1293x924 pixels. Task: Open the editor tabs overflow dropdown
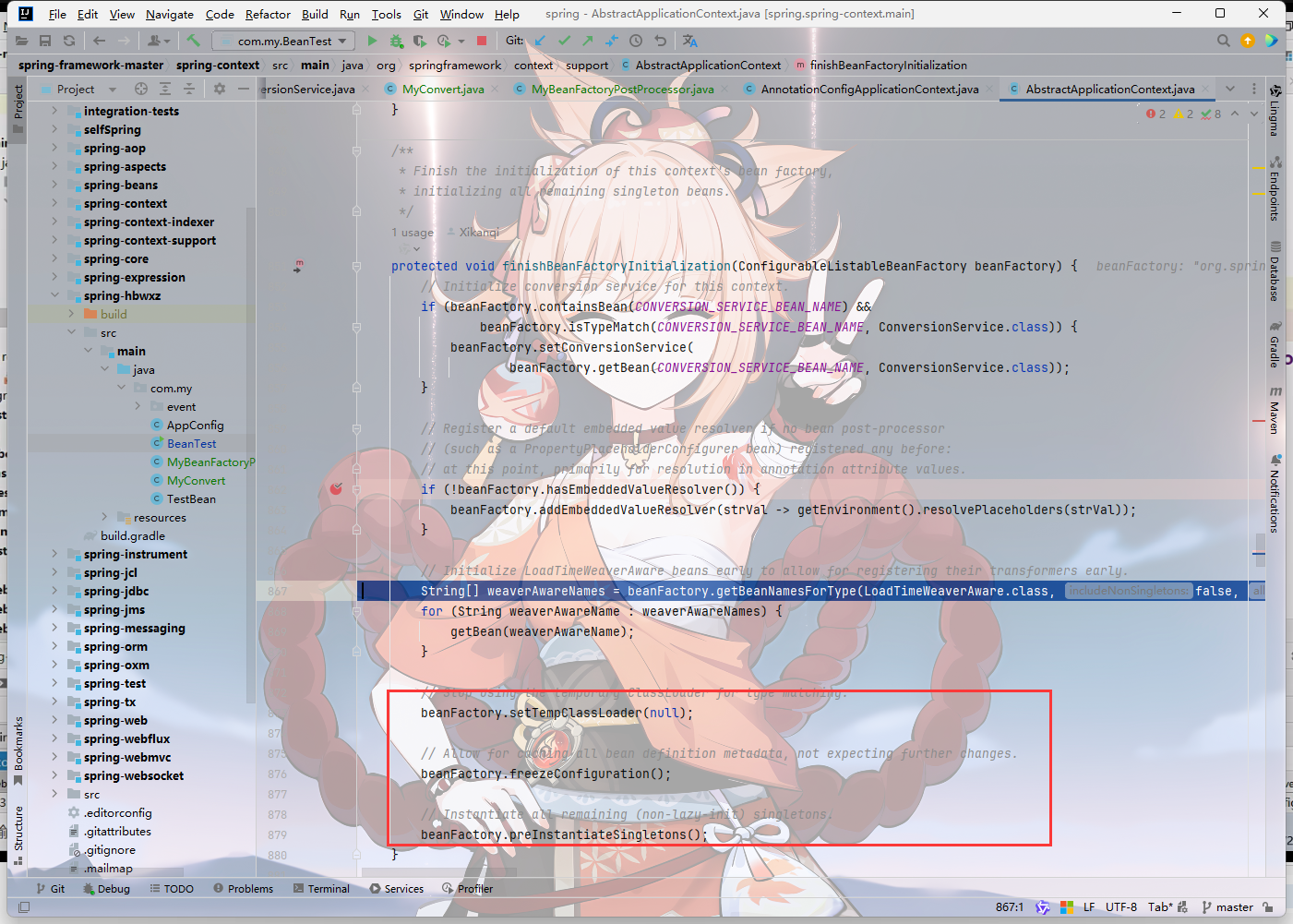pyautogui.click(x=1230, y=89)
